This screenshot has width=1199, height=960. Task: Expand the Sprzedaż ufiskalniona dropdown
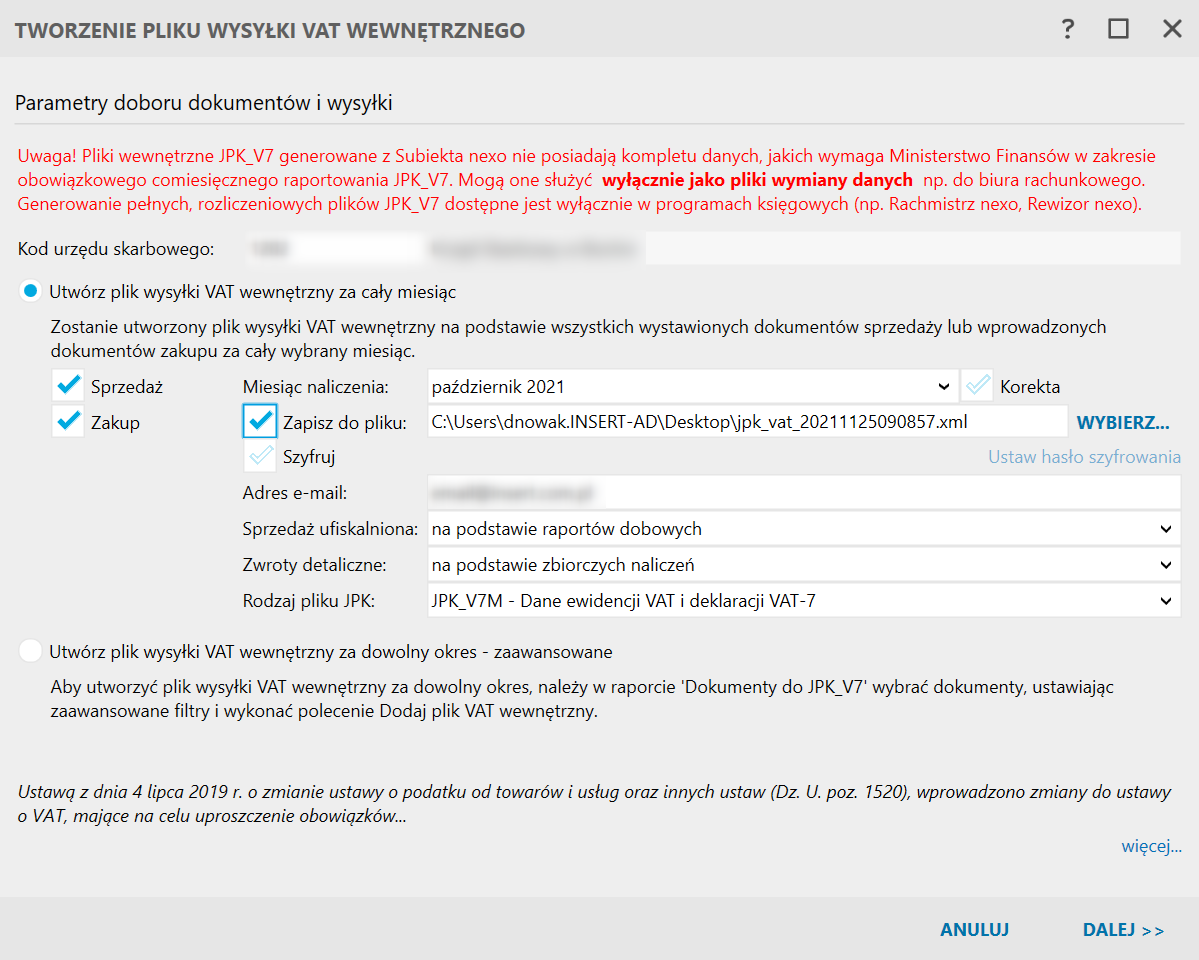tap(803, 529)
